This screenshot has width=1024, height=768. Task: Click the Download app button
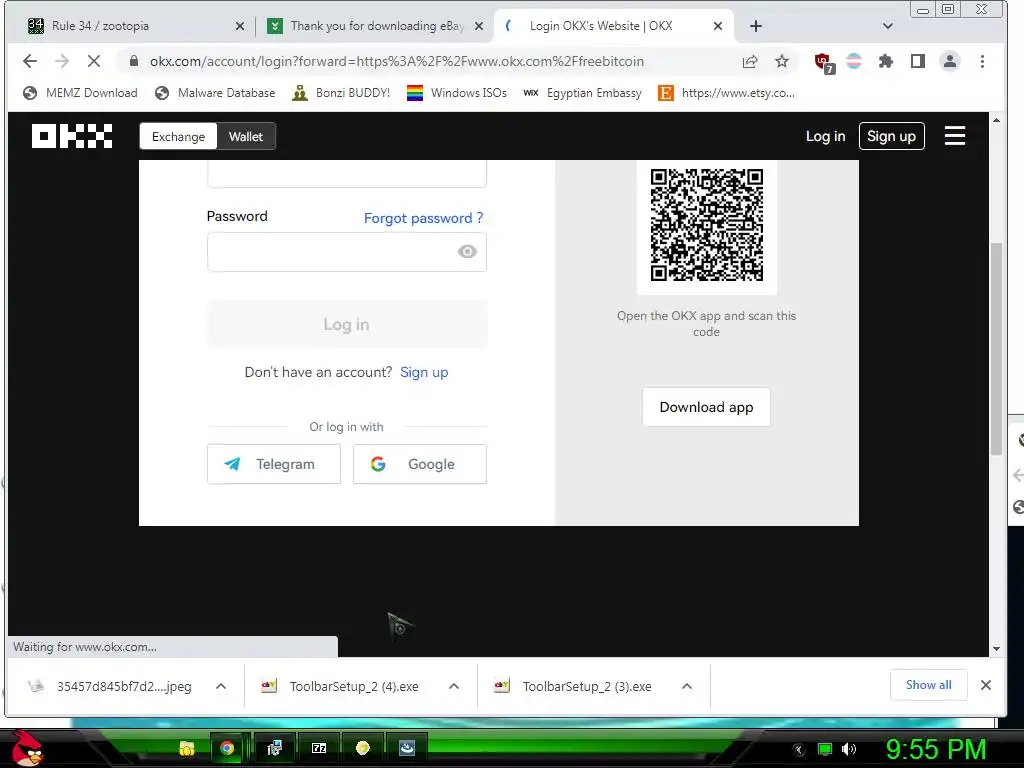click(706, 407)
